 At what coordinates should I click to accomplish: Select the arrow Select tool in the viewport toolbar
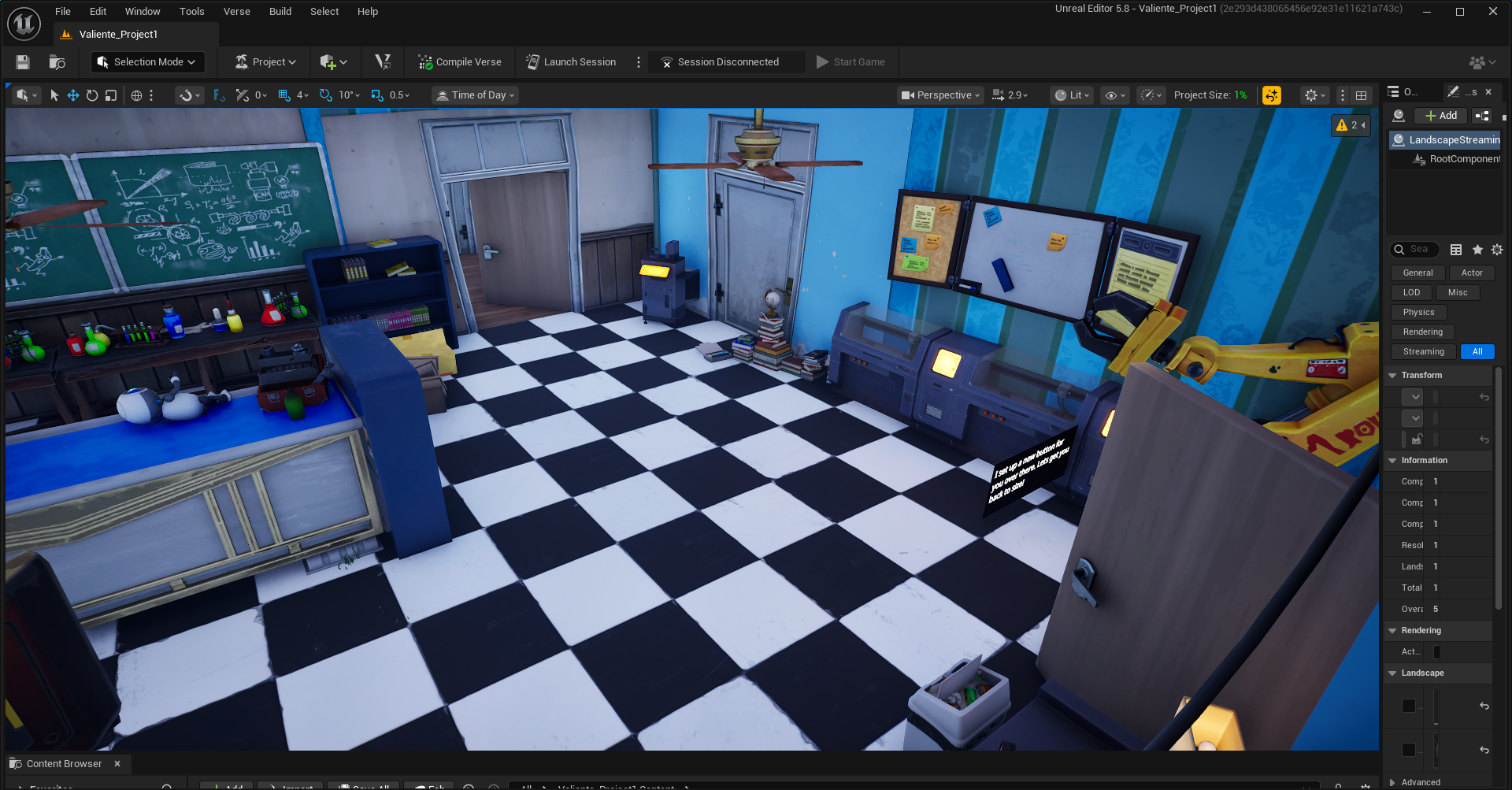[x=54, y=95]
